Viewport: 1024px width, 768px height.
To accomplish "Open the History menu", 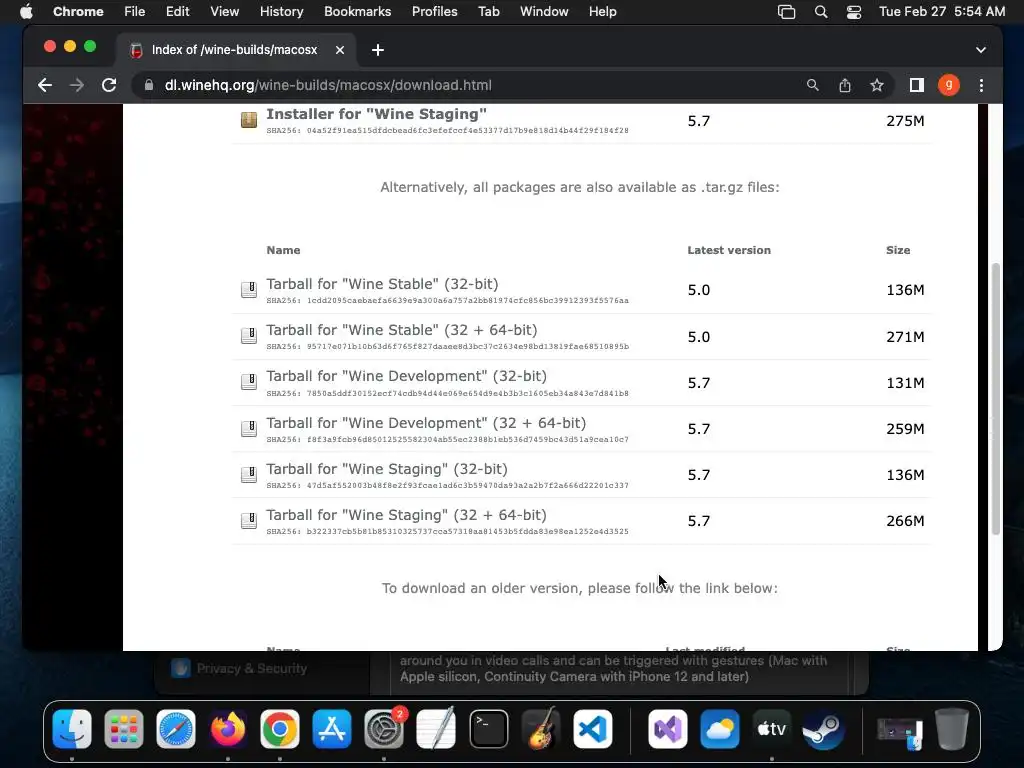I will 281,12.
